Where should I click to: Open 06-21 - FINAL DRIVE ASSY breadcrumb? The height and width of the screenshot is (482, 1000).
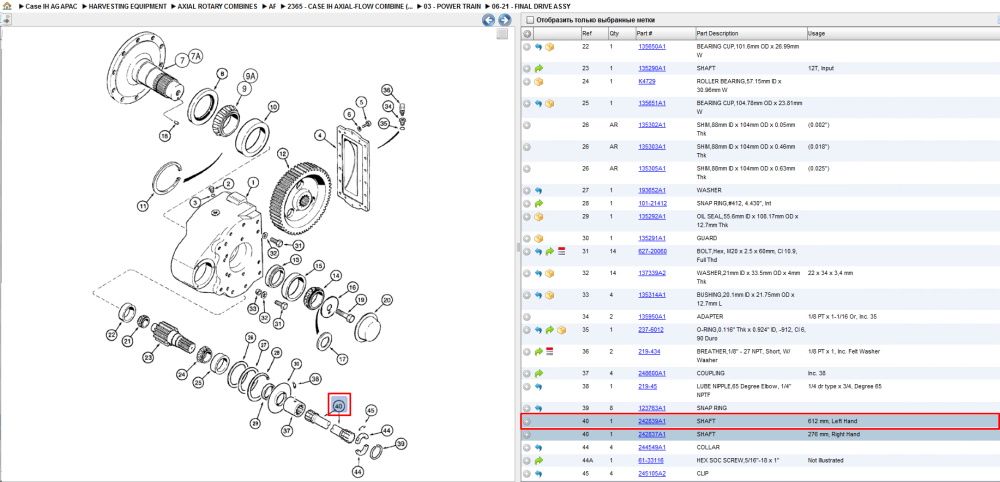point(531,6)
